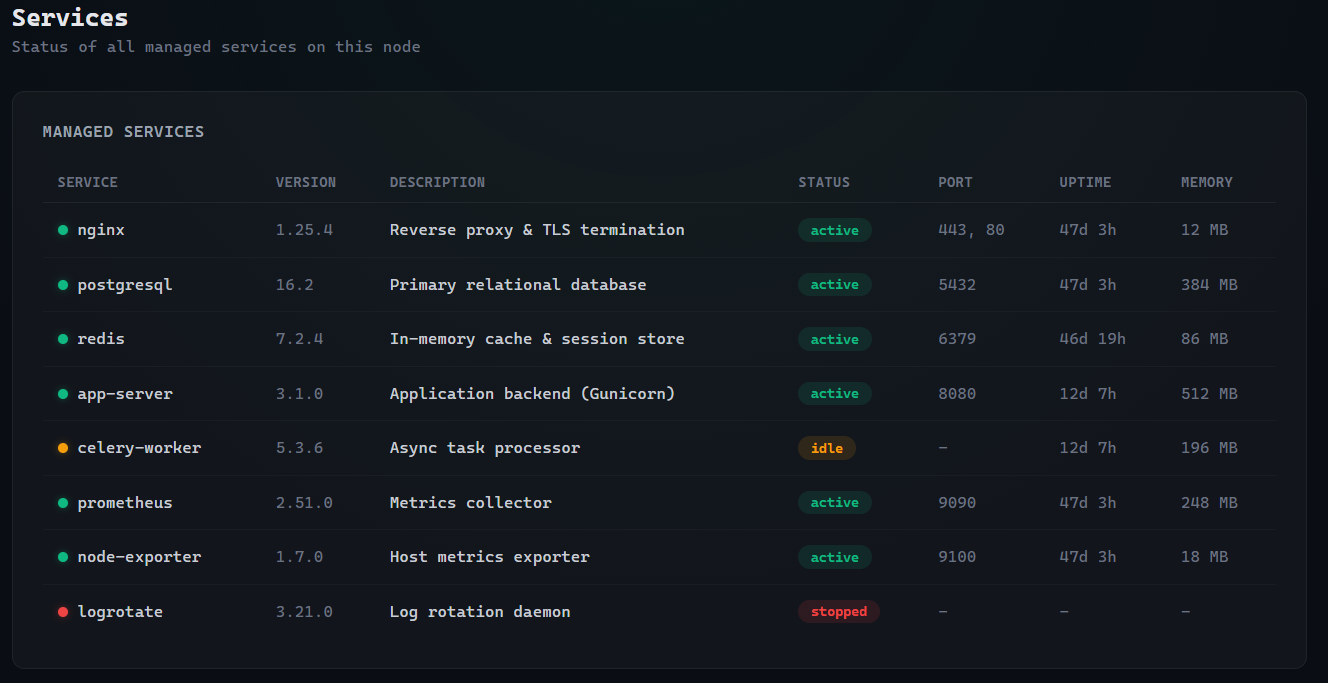Select the logrotate service name
Screen dimensions: 1328x683
120,612
